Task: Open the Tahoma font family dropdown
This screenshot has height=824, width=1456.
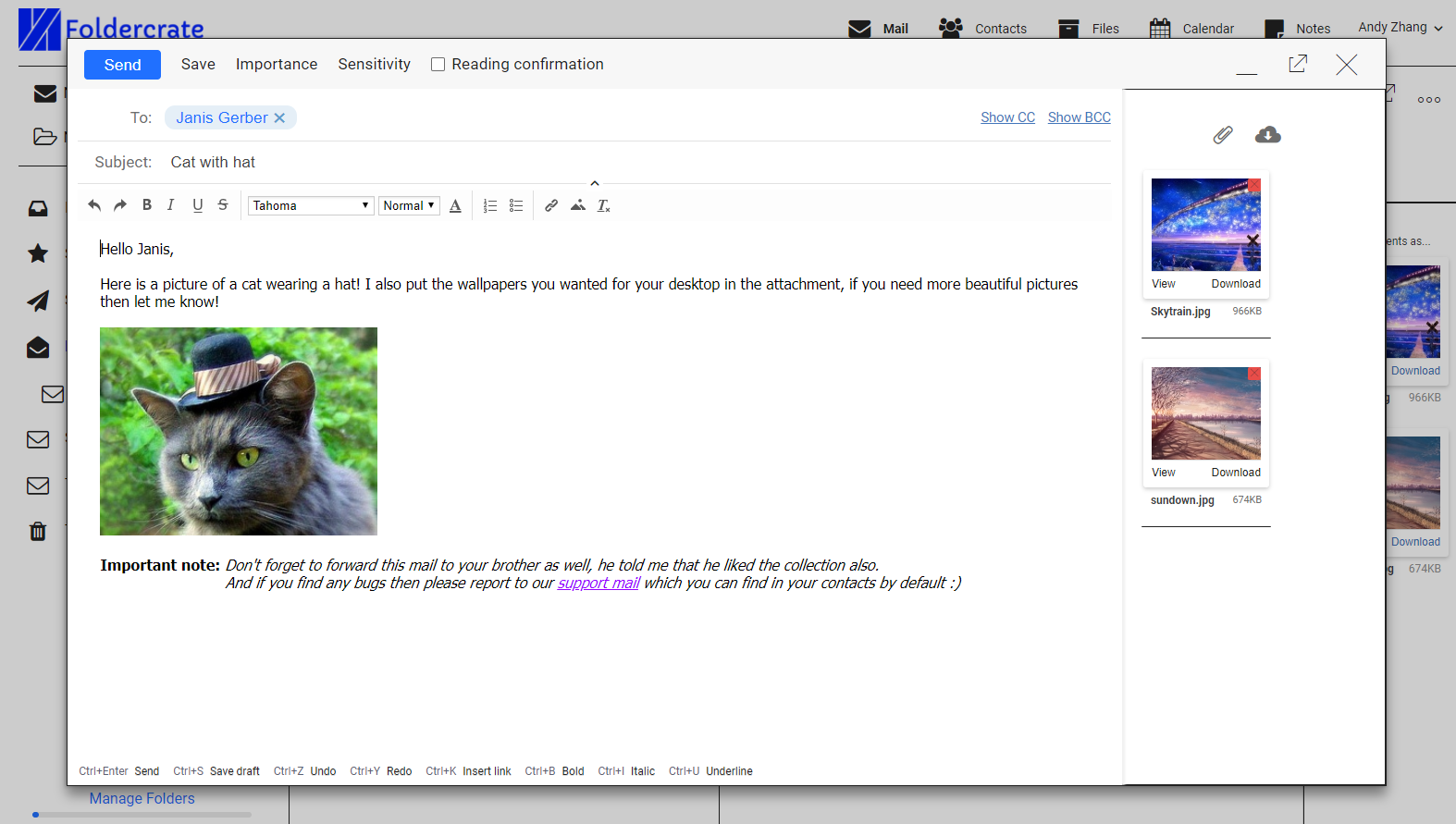Action: pyautogui.click(x=311, y=205)
